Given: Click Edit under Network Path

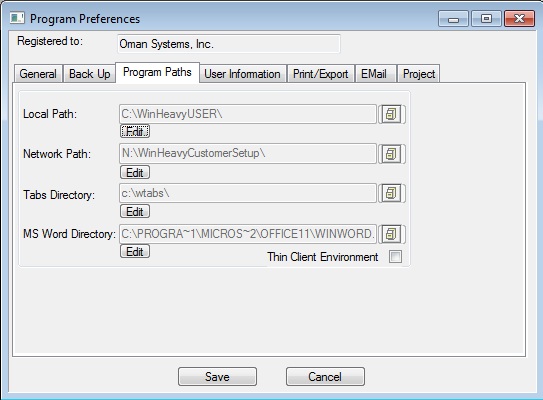Looking at the screenshot, I should (135, 172).
